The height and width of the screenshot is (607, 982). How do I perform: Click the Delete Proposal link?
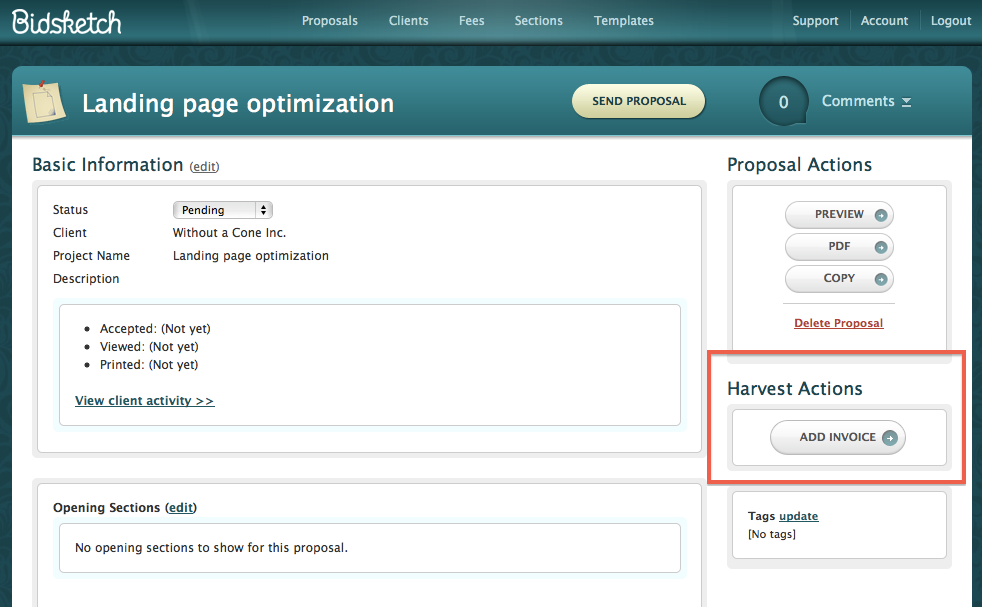pyautogui.click(x=839, y=323)
